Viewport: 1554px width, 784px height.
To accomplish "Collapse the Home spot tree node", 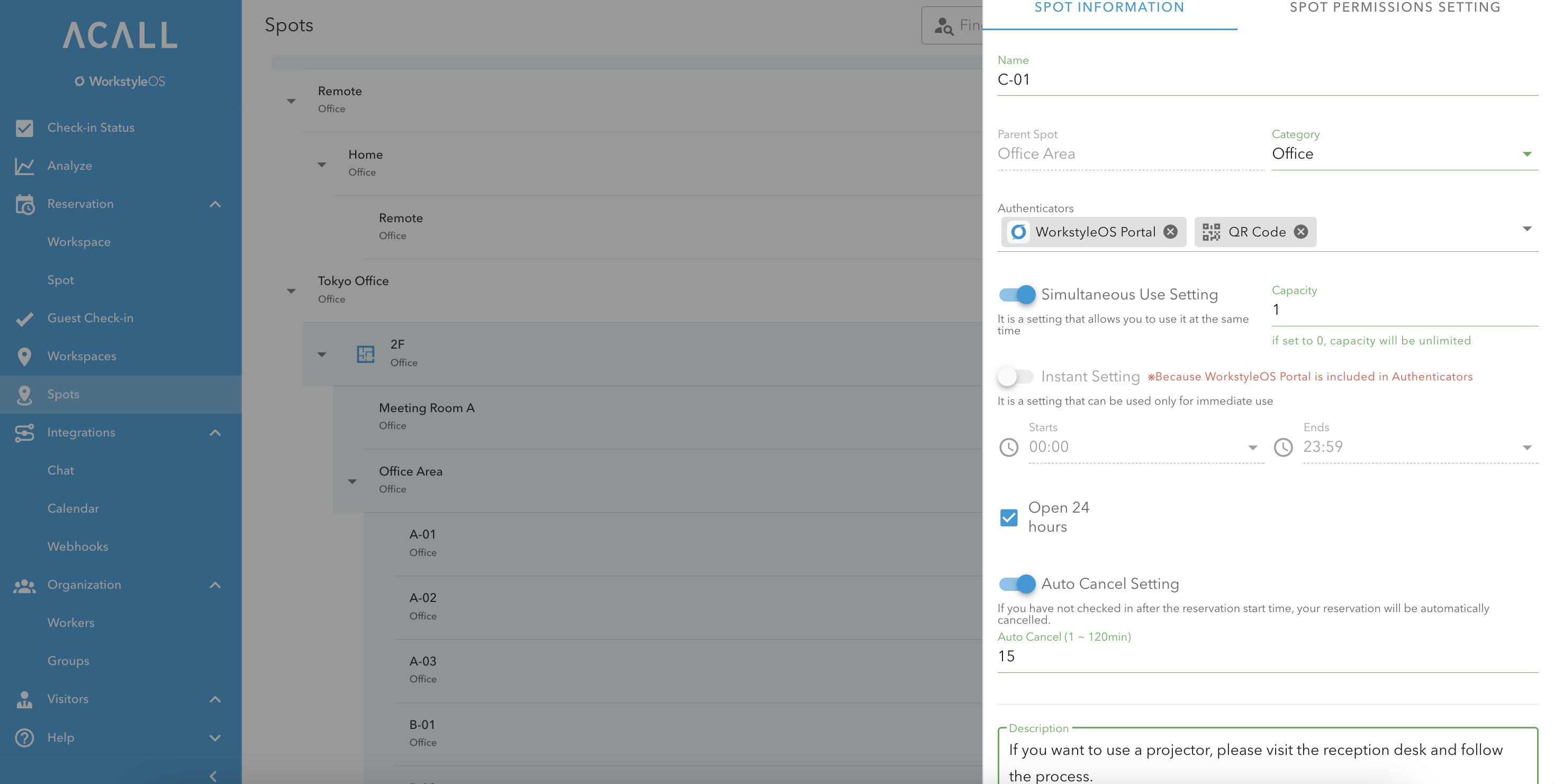I will [x=322, y=165].
